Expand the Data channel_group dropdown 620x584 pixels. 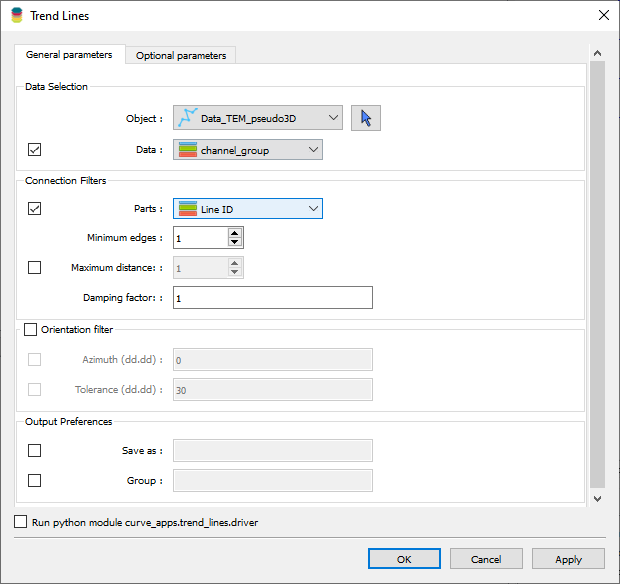[x=248, y=150]
